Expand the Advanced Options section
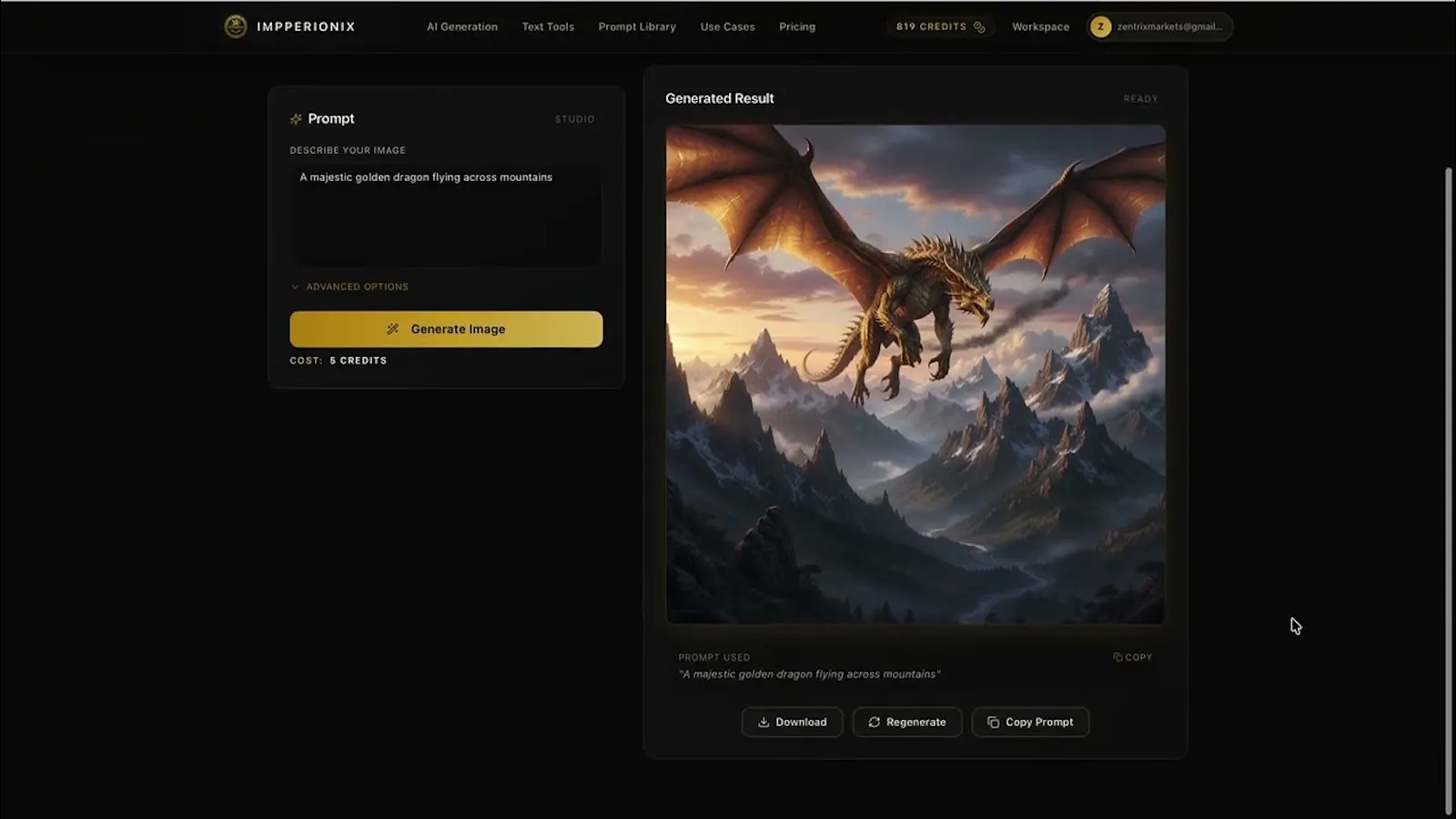The height and width of the screenshot is (819, 1456). point(350,287)
